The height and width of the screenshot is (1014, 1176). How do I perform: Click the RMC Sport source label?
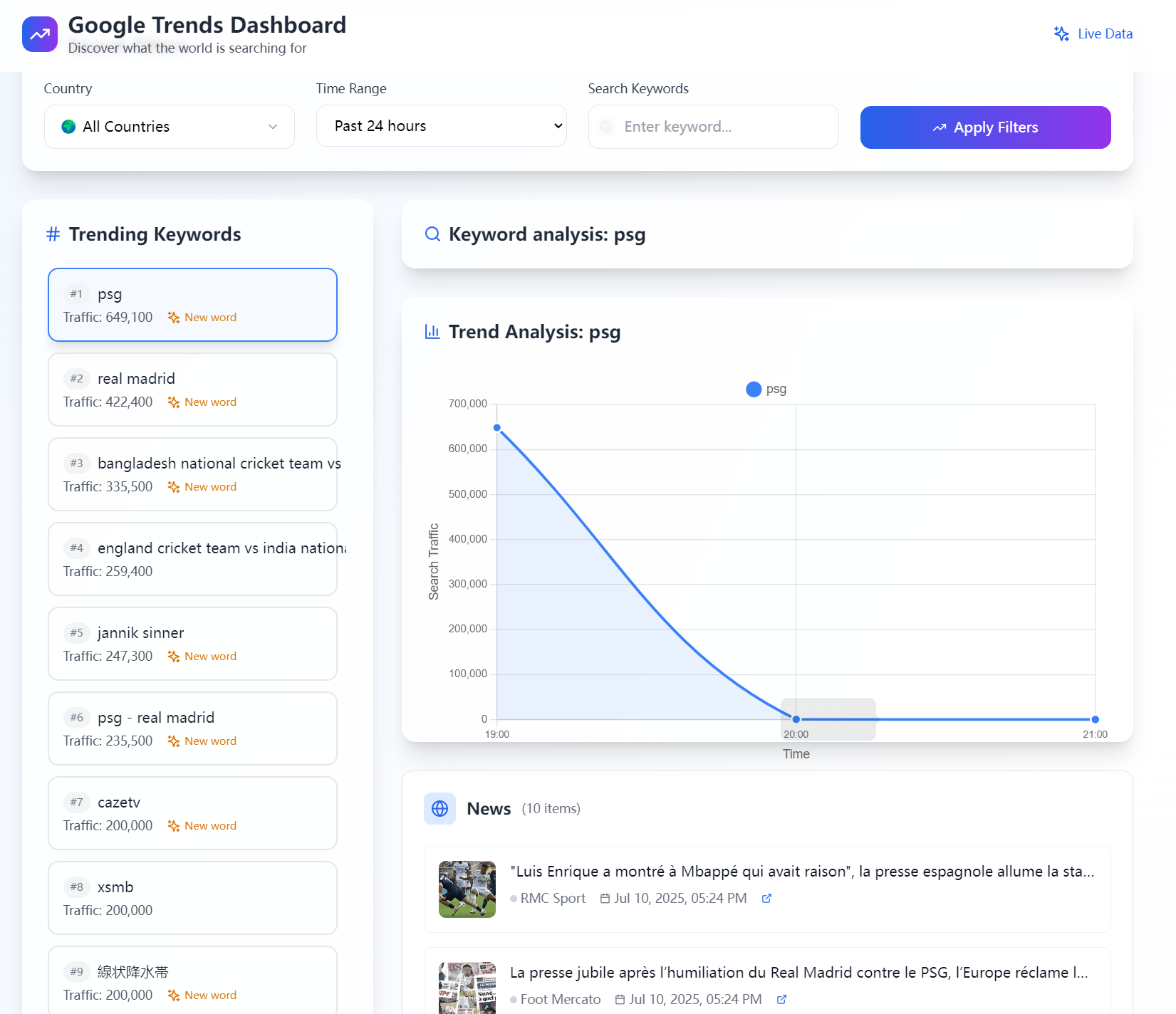[553, 899]
